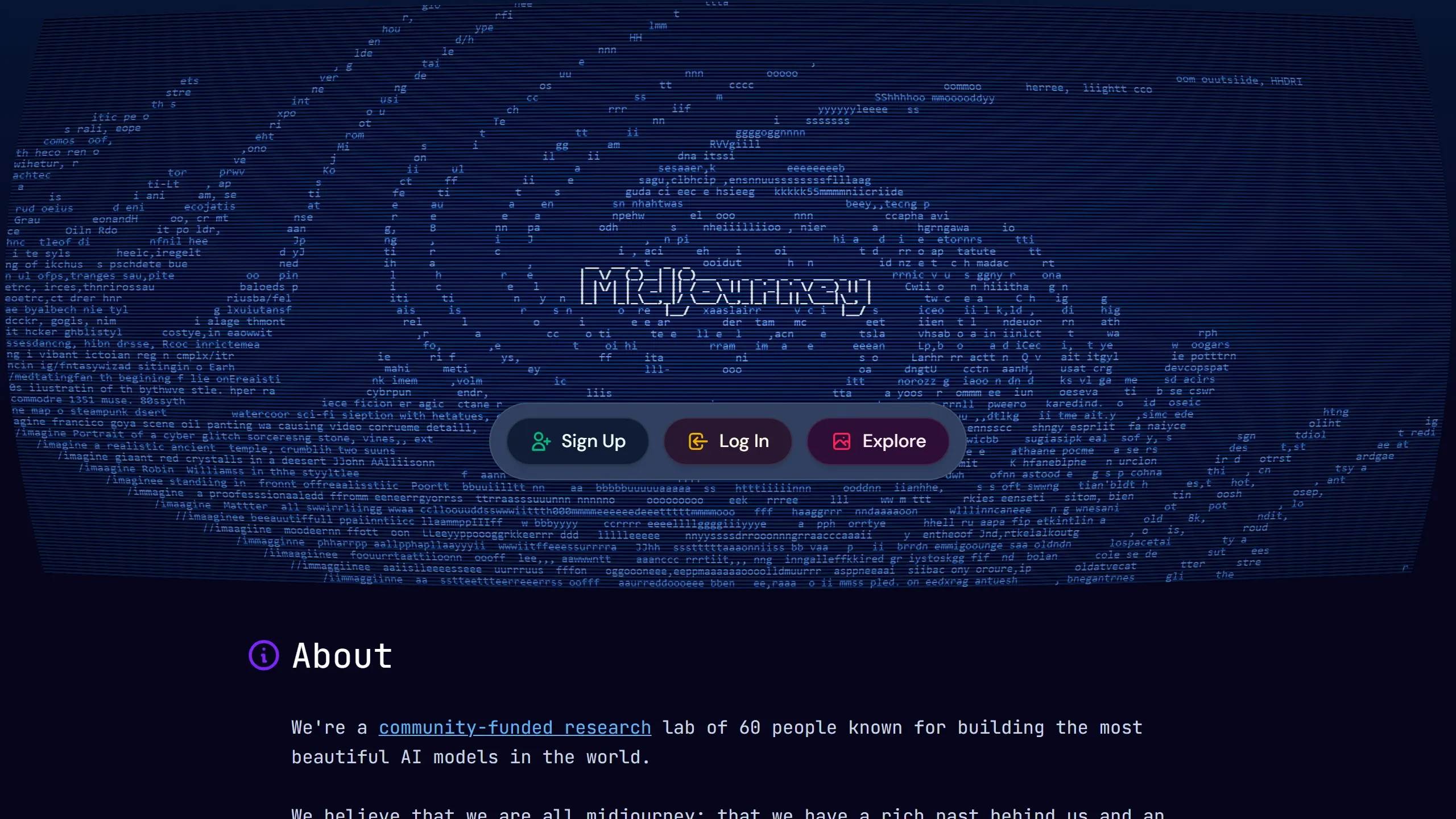Open the Log In page
This screenshot has height=819, width=1456.
[728, 441]
